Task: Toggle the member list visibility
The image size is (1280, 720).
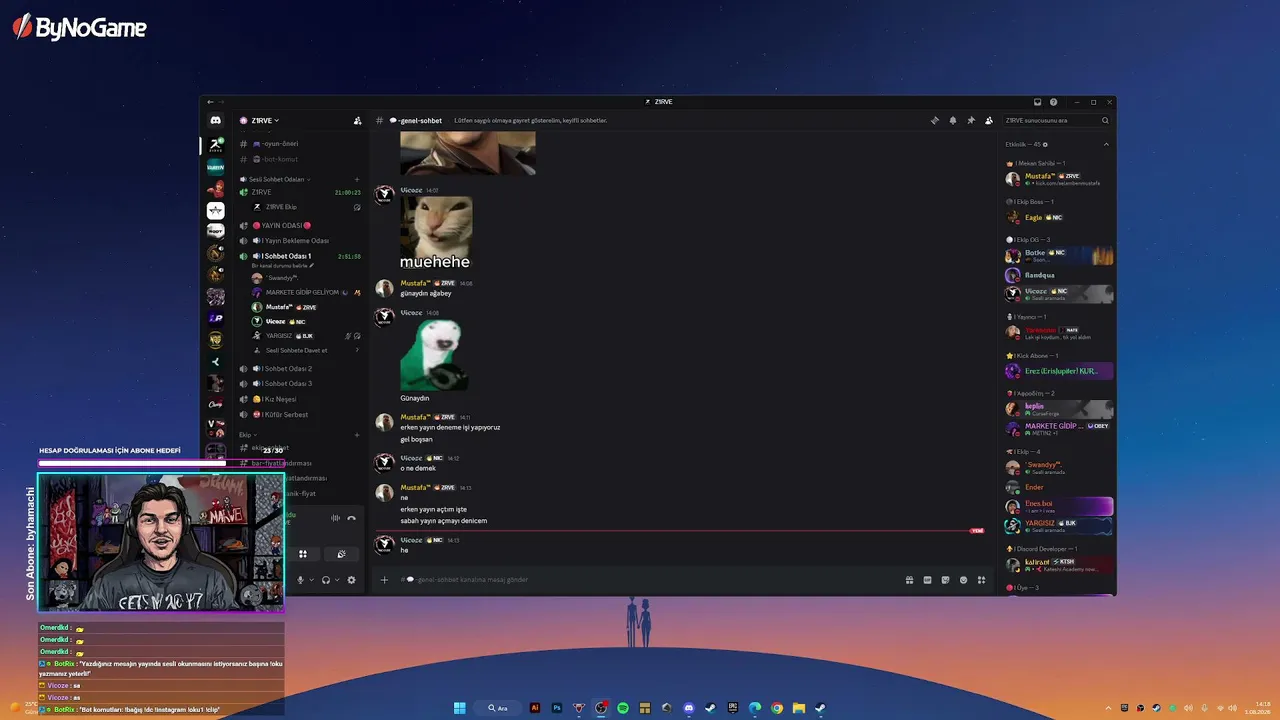Action: coord(989,120)
